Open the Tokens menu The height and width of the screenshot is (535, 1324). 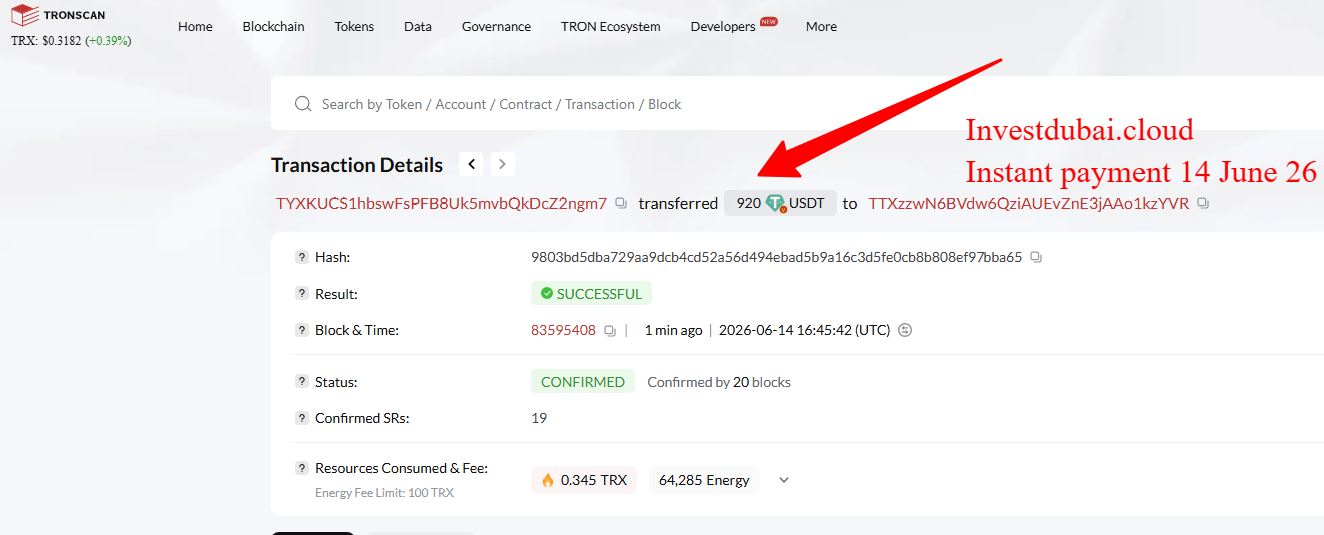click(354, 27)
